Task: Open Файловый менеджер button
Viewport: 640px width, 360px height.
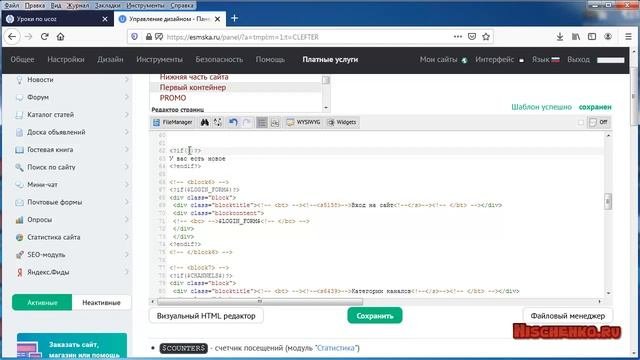Action: point(568,316)
